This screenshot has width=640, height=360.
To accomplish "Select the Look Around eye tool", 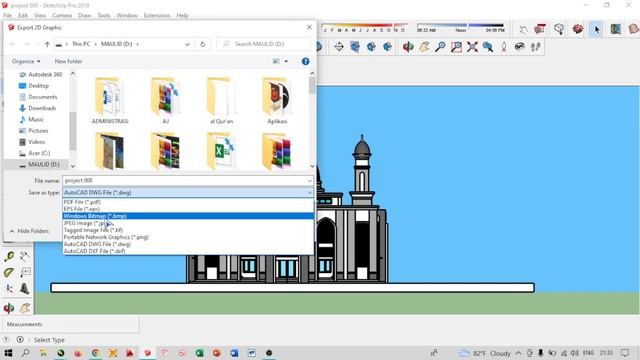I will point(519,47).
